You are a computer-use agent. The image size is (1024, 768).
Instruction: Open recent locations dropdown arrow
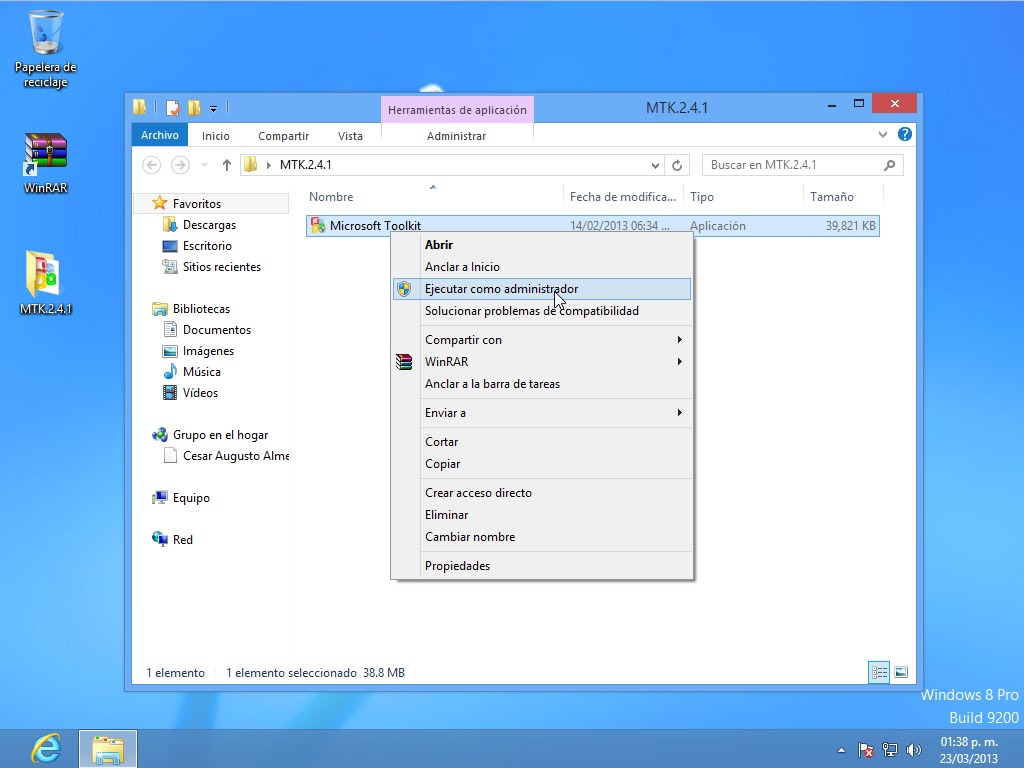[204, 165]
